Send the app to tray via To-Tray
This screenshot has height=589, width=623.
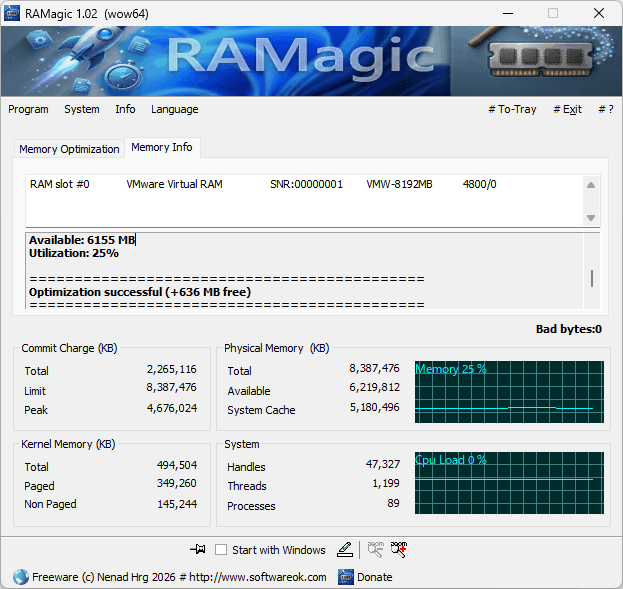(x=512, y=110)
